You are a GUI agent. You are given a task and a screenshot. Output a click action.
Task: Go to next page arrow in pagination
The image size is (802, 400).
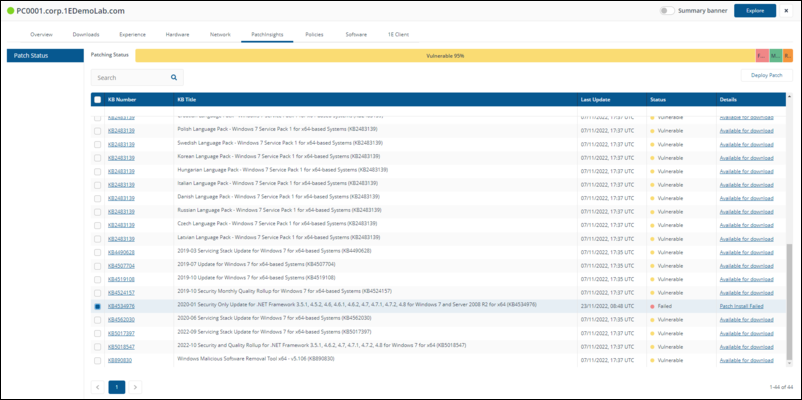135,386
